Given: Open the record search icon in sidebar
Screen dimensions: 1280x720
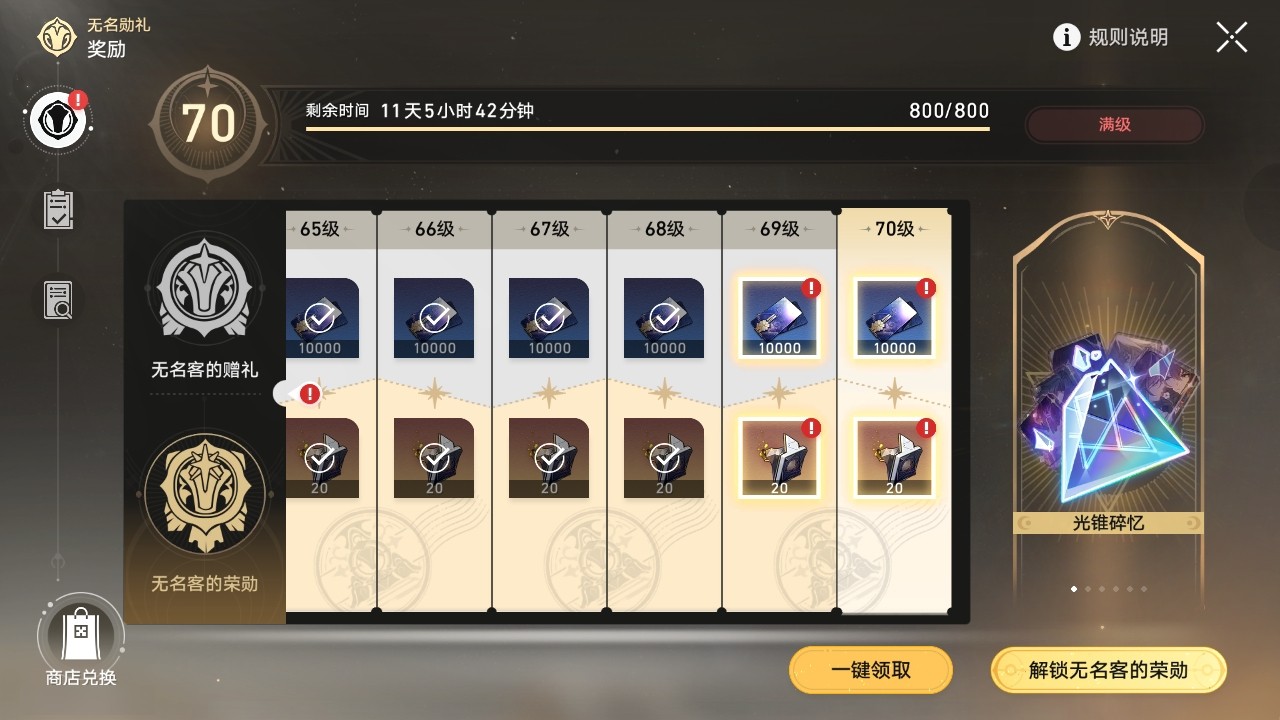Looking at the screenshot, I should (58, 300).
